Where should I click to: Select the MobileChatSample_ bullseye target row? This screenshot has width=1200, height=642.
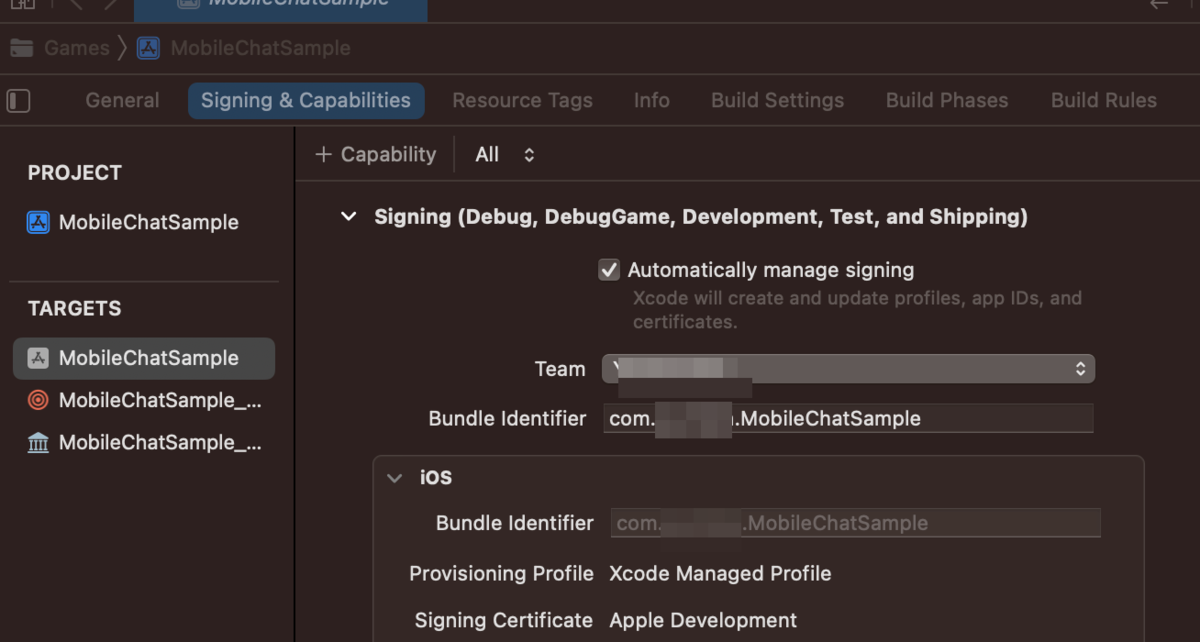(x=144, y=401)
